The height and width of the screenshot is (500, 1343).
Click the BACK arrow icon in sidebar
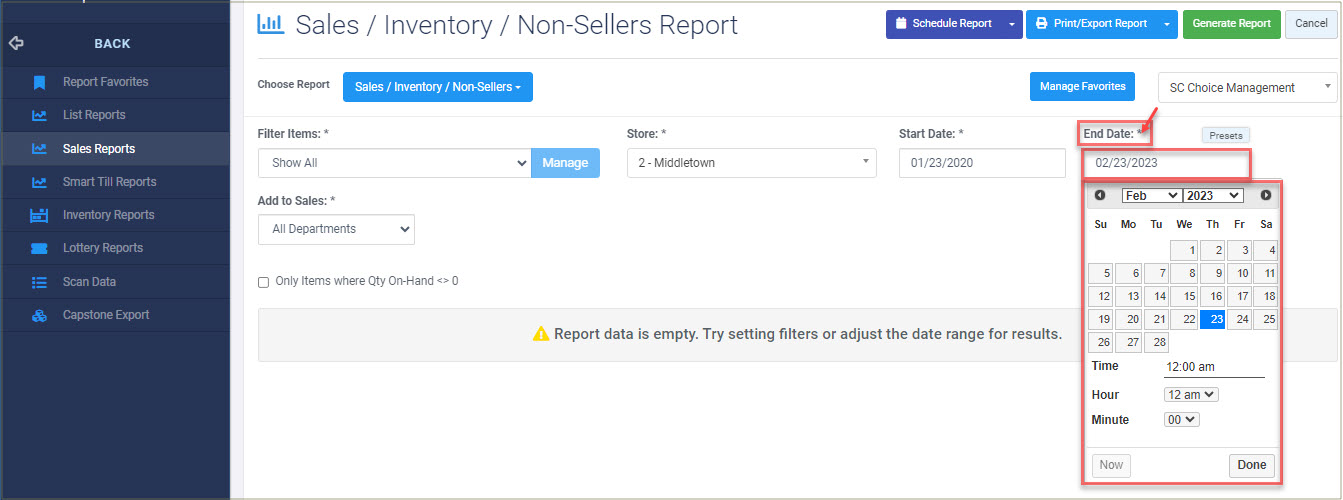coord(15,43)
